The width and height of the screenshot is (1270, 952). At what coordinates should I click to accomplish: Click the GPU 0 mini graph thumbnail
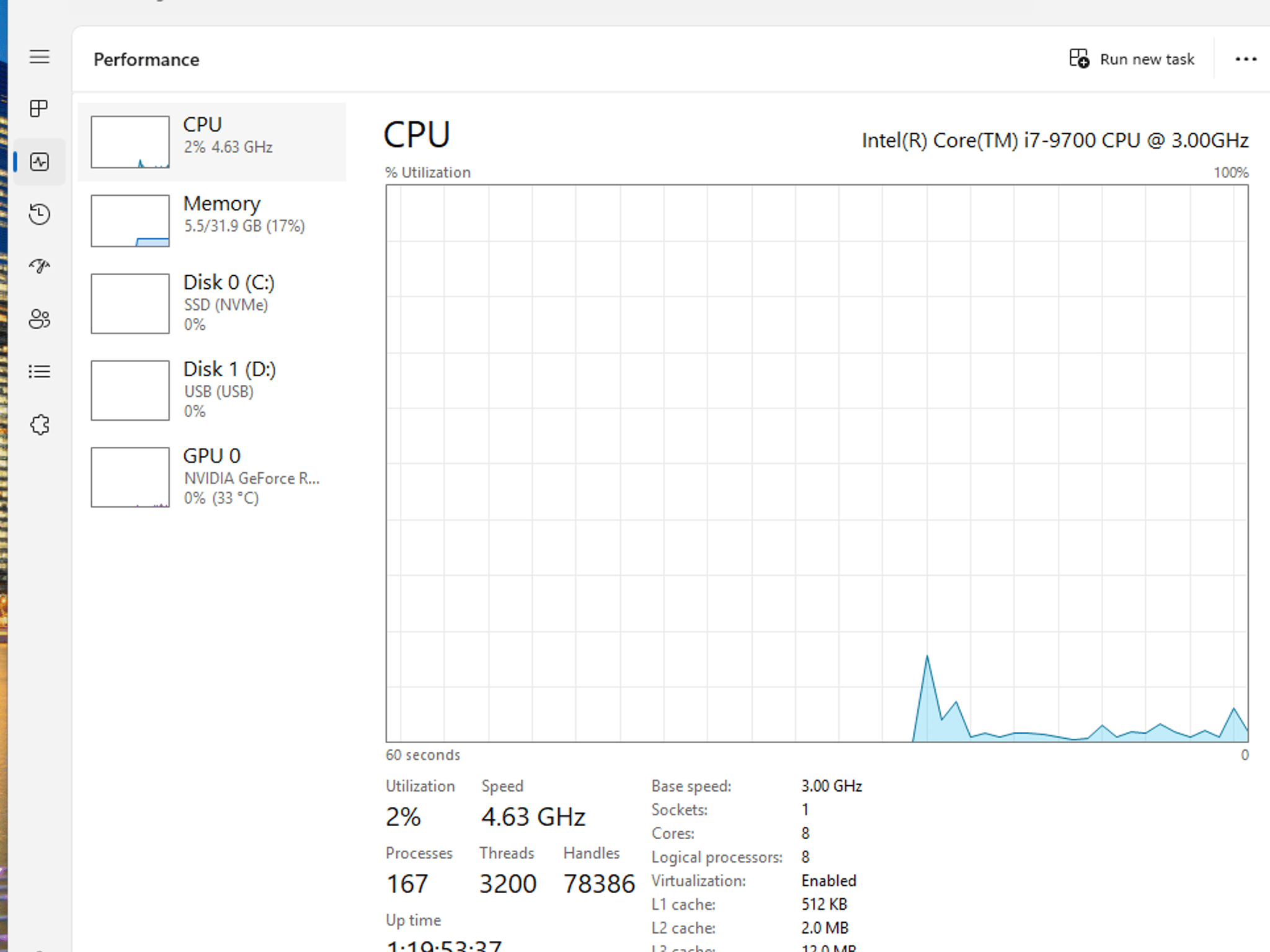pos(130,477)
